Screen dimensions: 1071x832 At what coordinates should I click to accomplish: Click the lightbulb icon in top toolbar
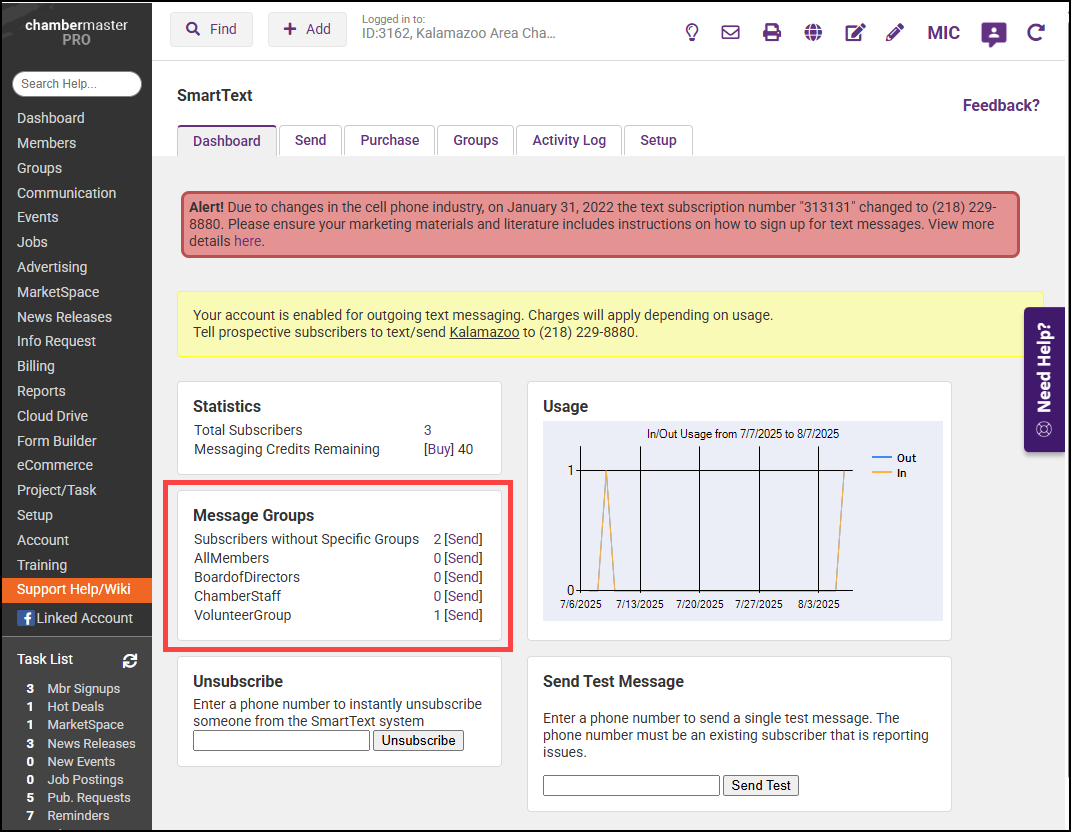(691, 33)
